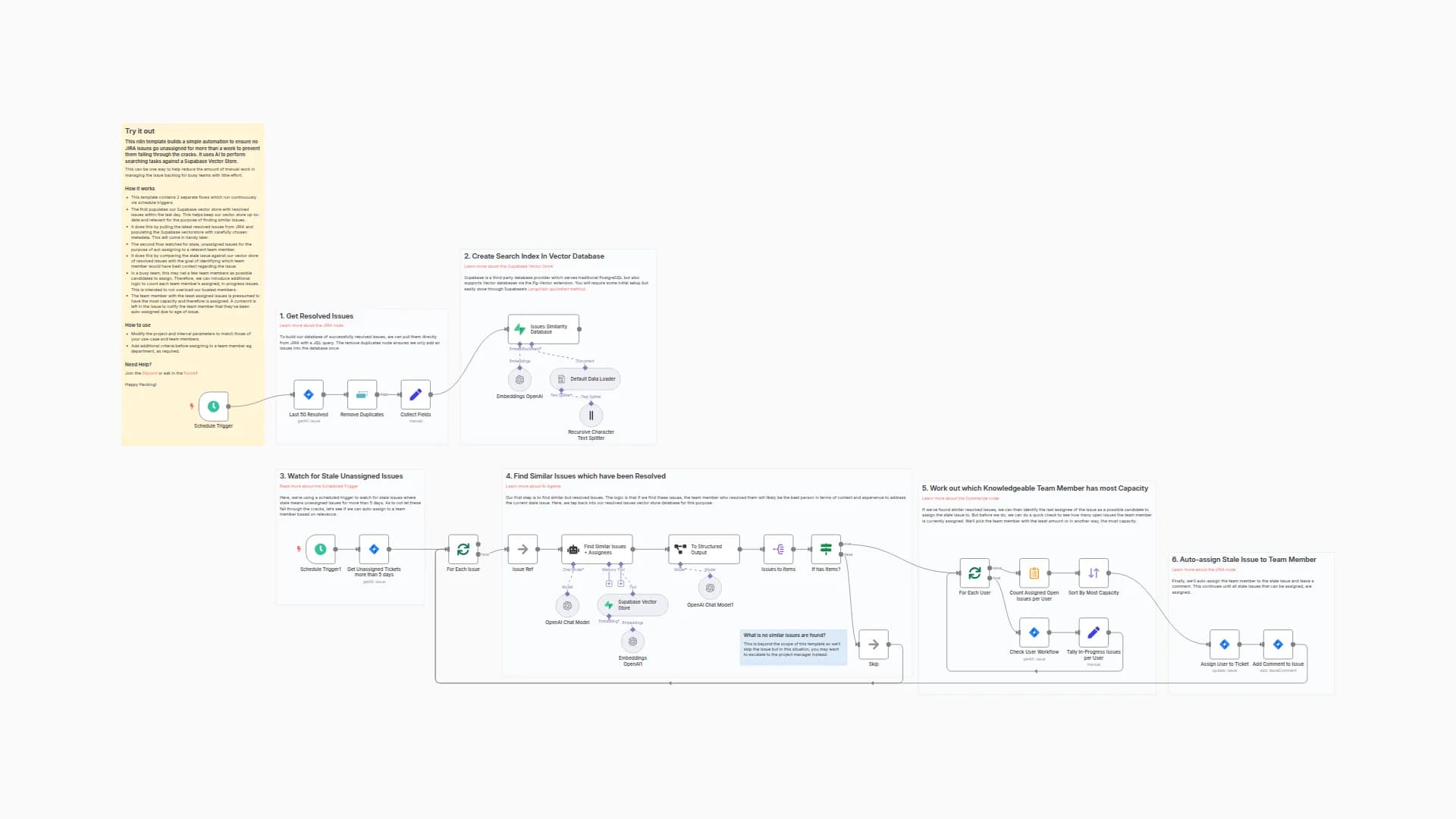Screen dimensions: 1456x819
Task: Select the Default Data Loader node
Action: [585, 379]
